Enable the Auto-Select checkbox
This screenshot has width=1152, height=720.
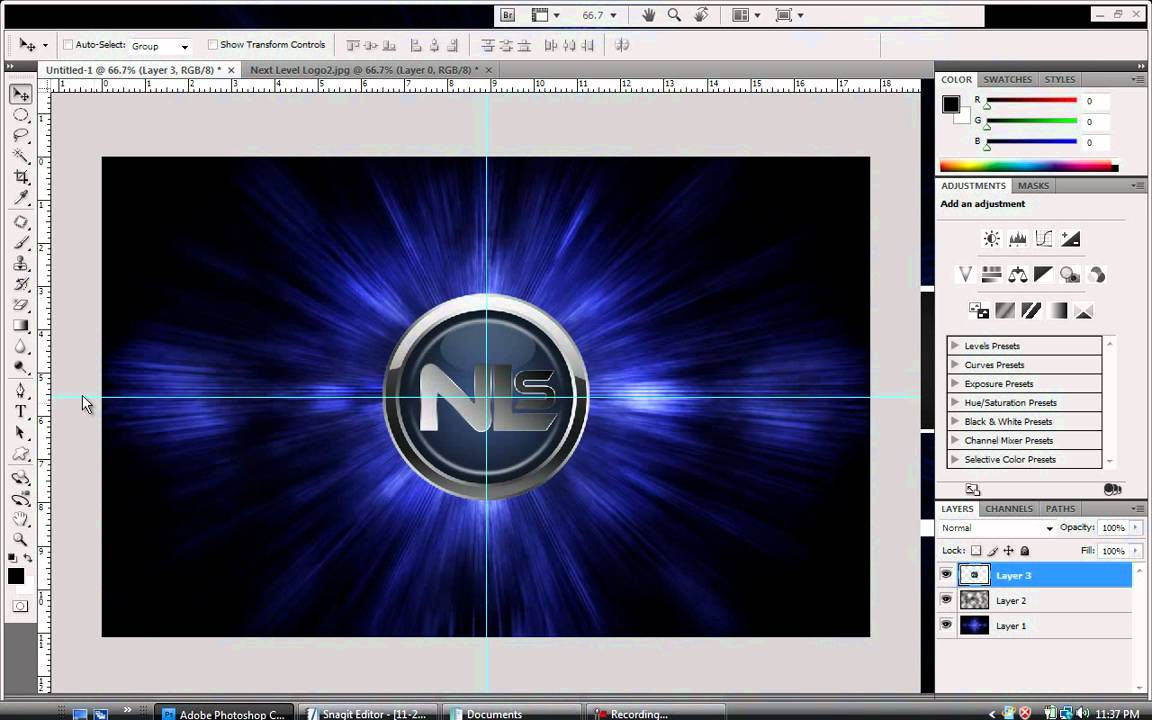pyautogui.click(x=68, y=45)
